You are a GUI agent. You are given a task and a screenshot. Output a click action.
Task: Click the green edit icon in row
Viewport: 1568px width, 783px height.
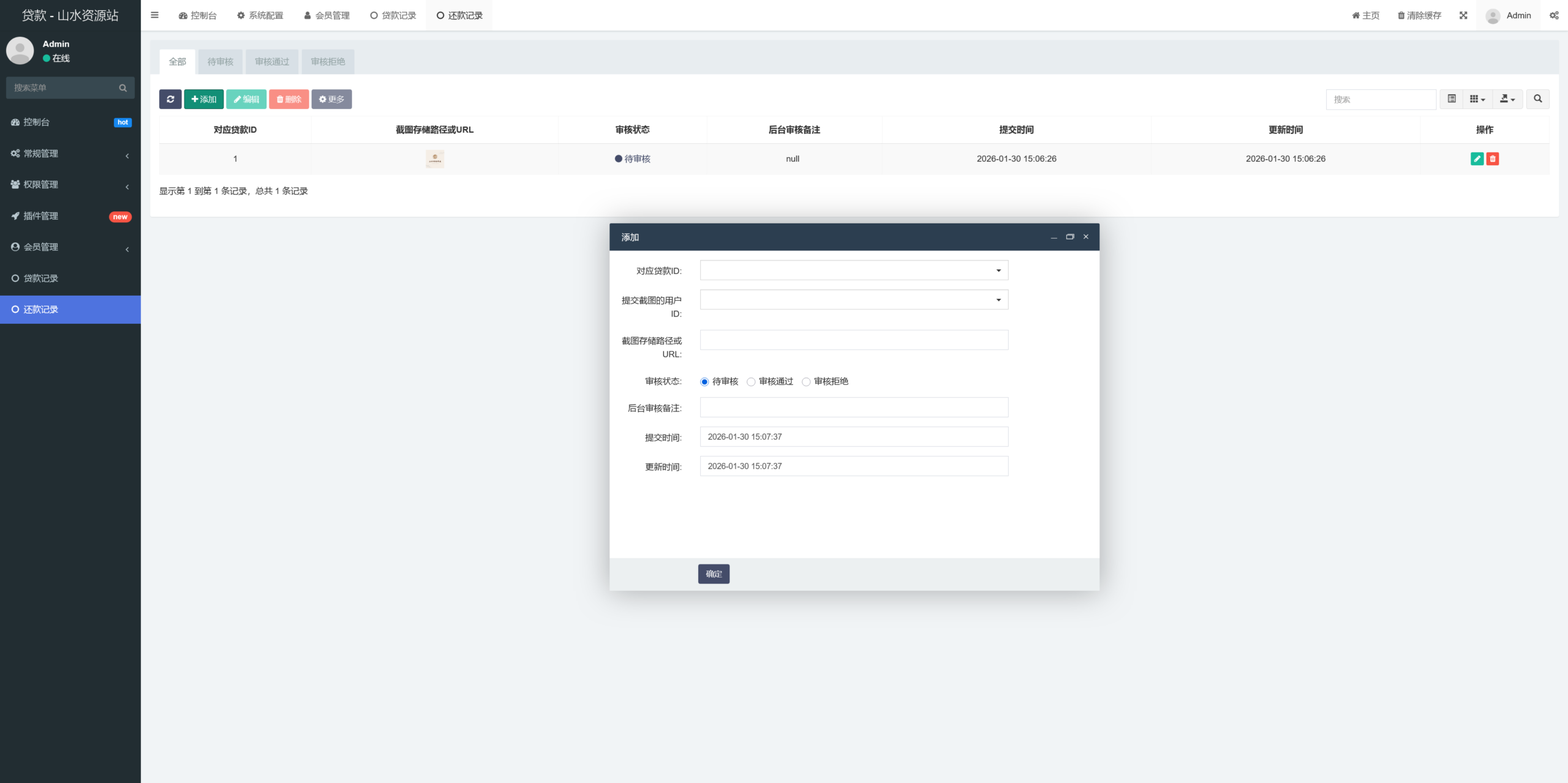pos(1477,159)
